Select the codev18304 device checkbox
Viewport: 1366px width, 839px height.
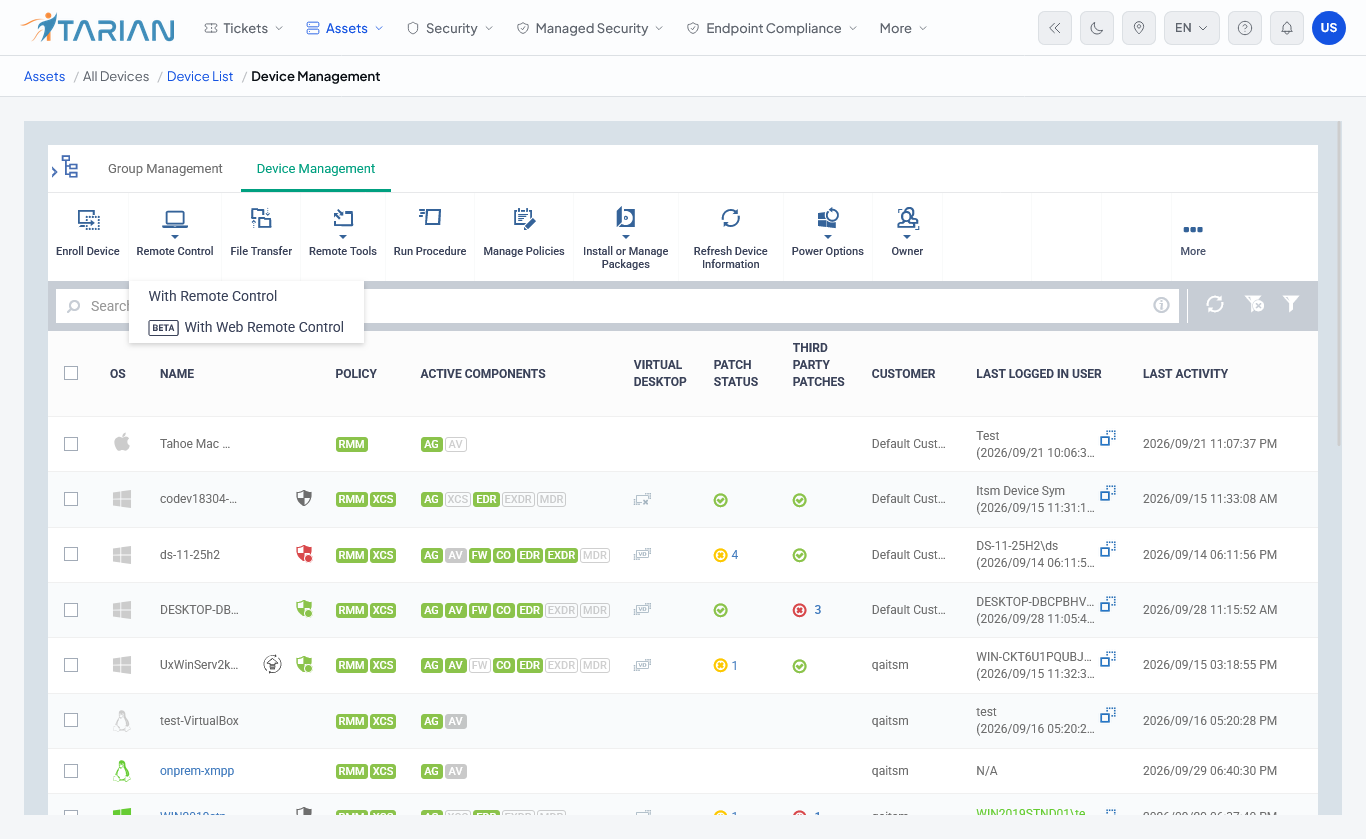[x=71, y=499]
